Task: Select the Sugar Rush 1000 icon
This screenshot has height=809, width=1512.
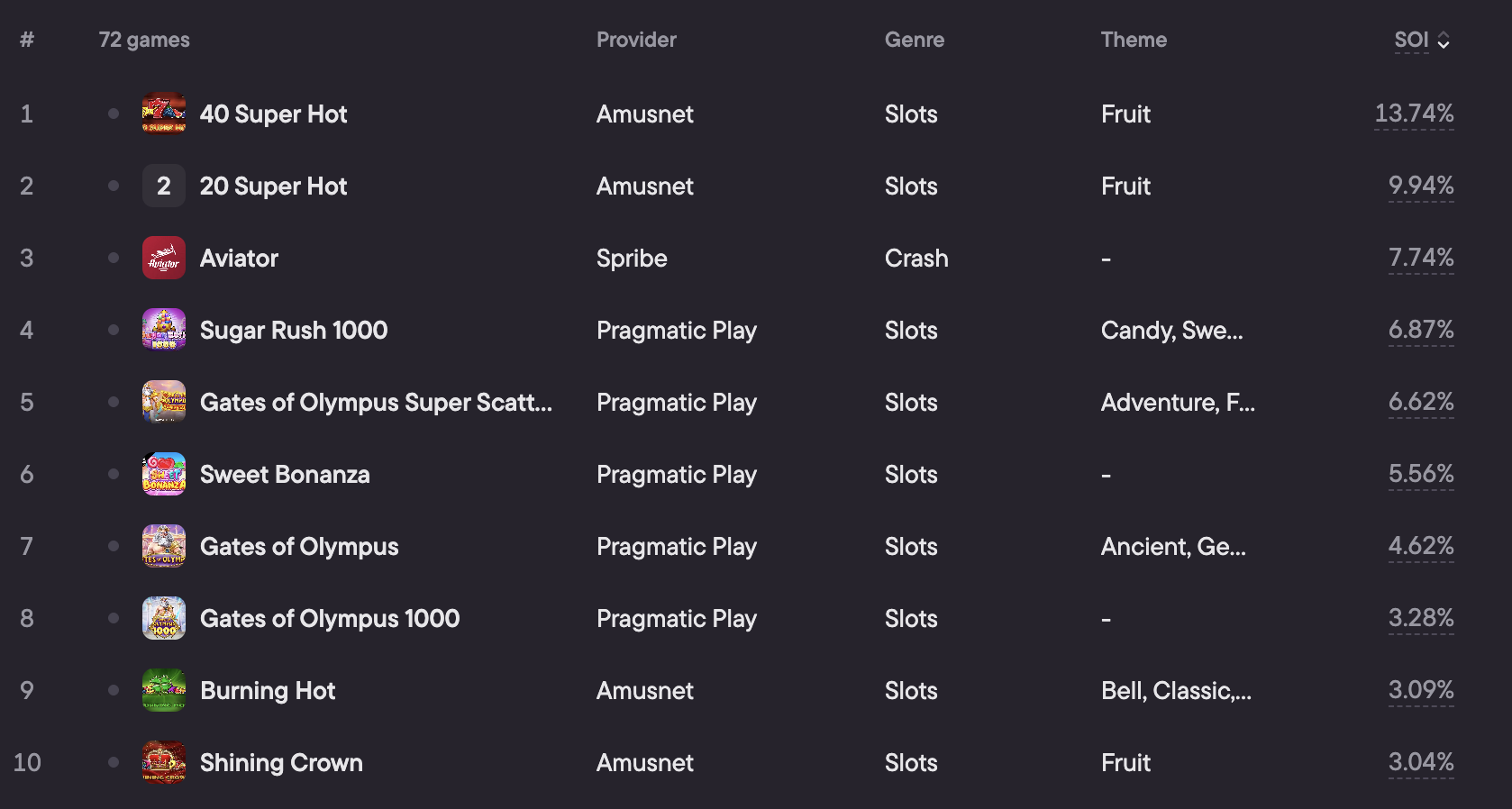Action: tap(164, 330)
